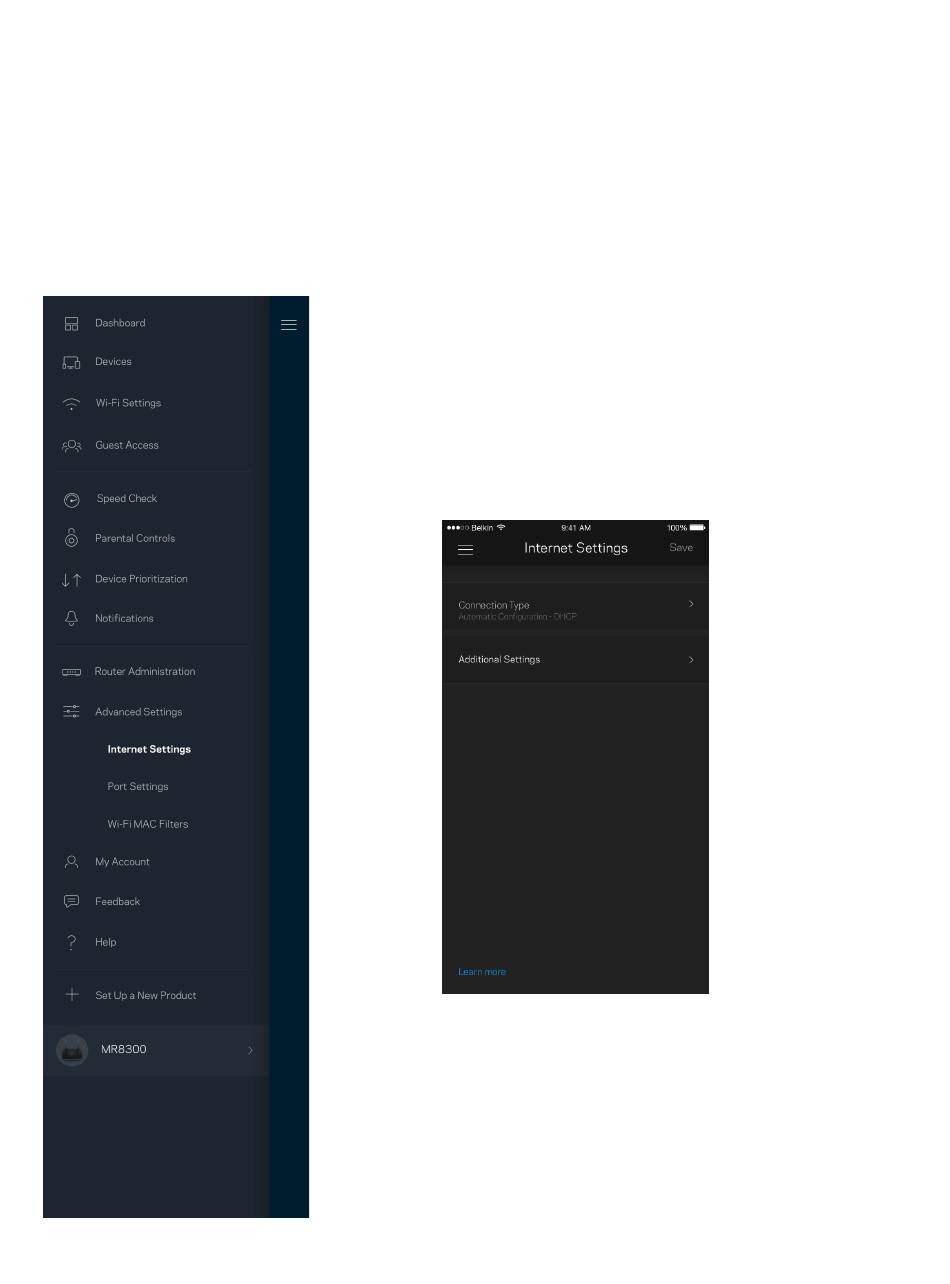
Task: Open Internet Settings in the sidebar
Action: 149,749
